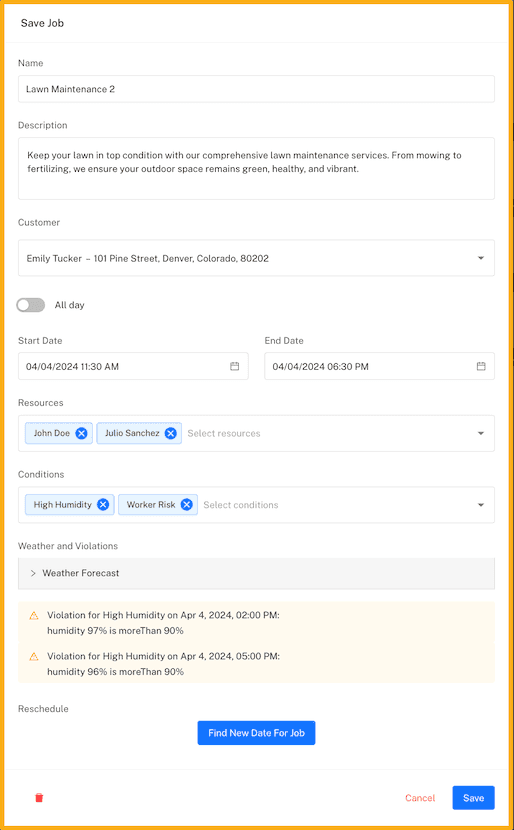The image size is (514, 830).
Task: Remove the Worker Risk condition tag
Action: tap(186, 504)
